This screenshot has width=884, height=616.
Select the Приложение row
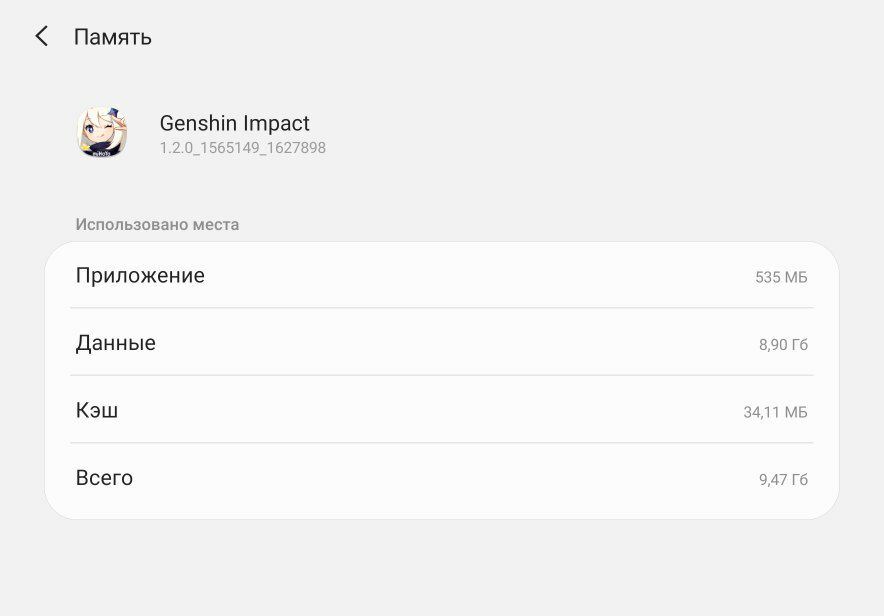(442, 275)
